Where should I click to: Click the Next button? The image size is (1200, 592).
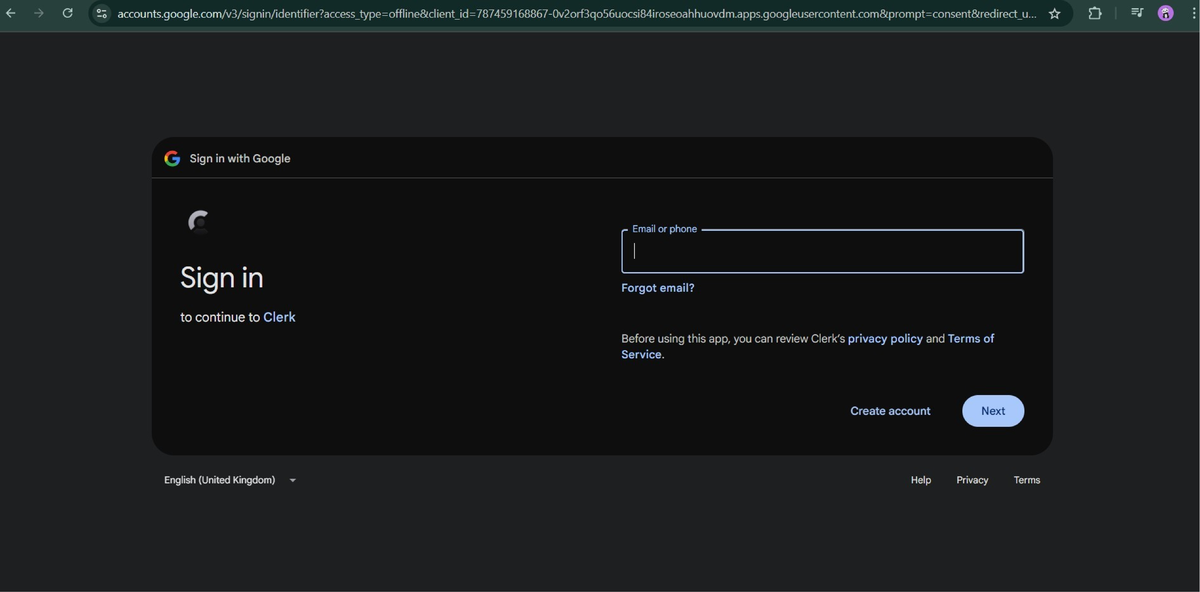point(993,411)
